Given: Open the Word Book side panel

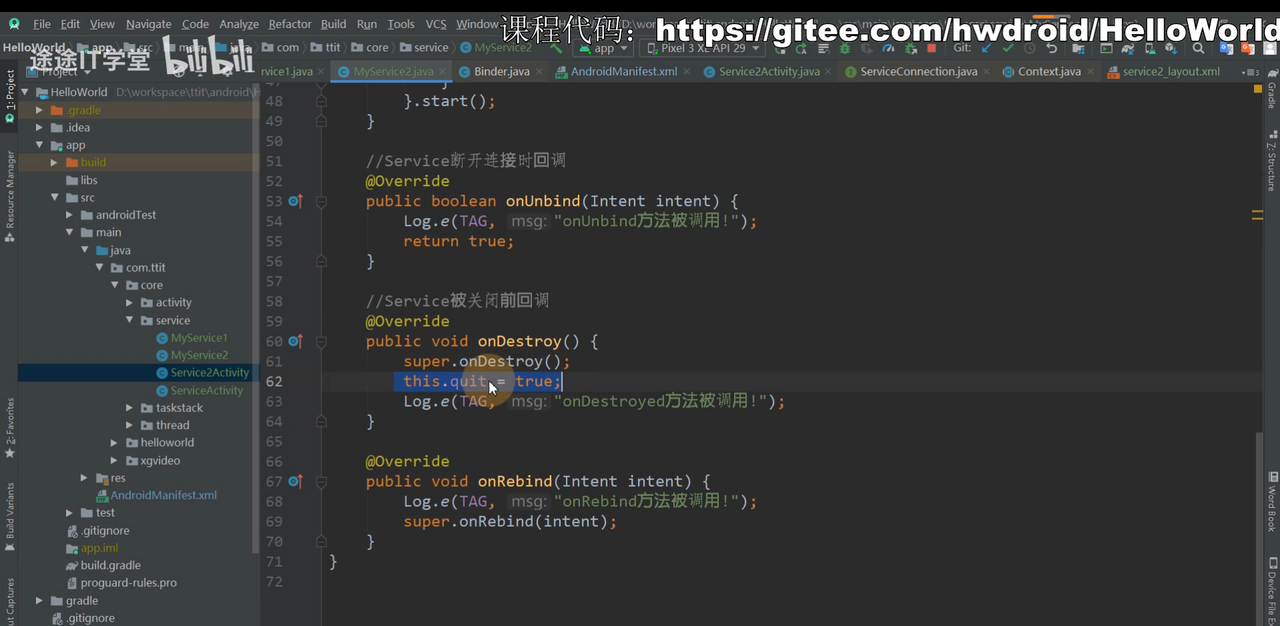Looking at the screenshot, I should tap(1272, 502).
